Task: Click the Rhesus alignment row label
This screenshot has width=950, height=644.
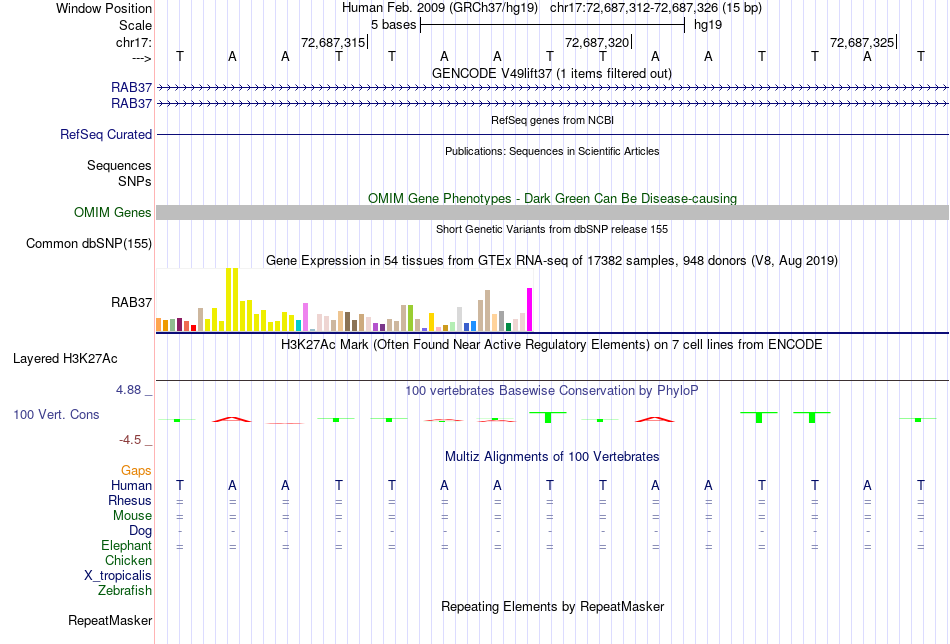Action: click(x=130, y=500)
